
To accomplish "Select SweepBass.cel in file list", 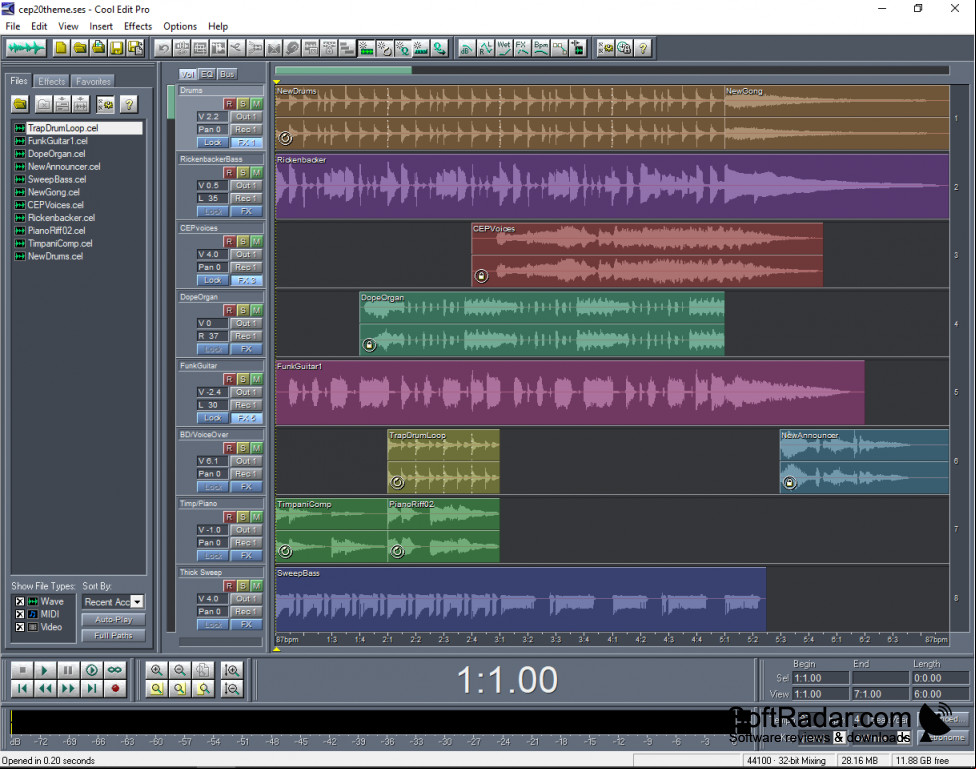I will tap(56, 179).
